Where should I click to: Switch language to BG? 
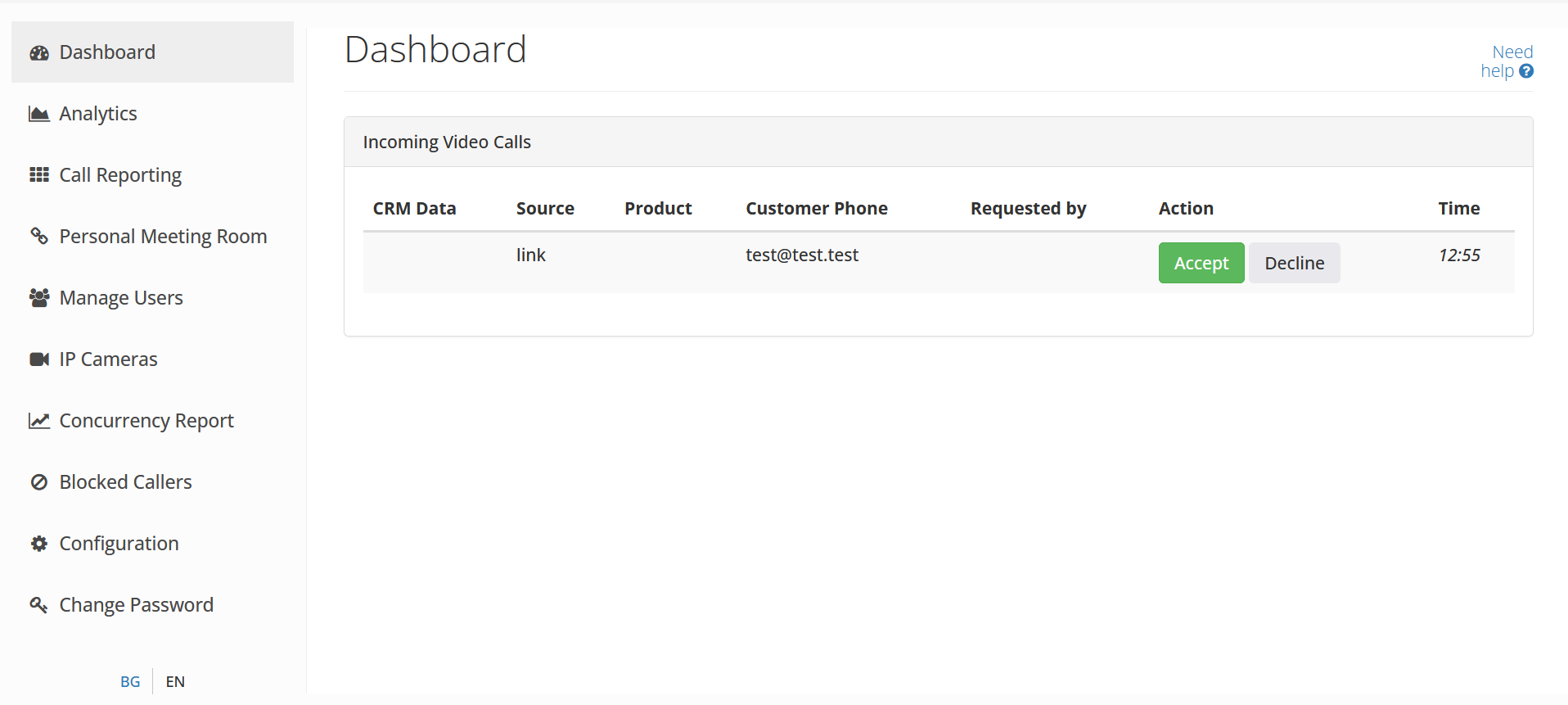click(x=130, y=681)
